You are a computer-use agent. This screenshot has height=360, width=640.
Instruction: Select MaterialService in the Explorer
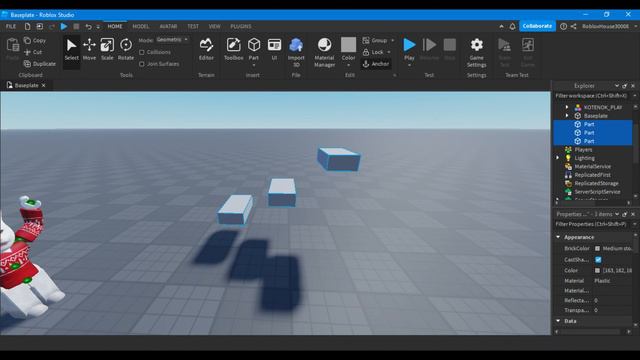click(592, 167)
